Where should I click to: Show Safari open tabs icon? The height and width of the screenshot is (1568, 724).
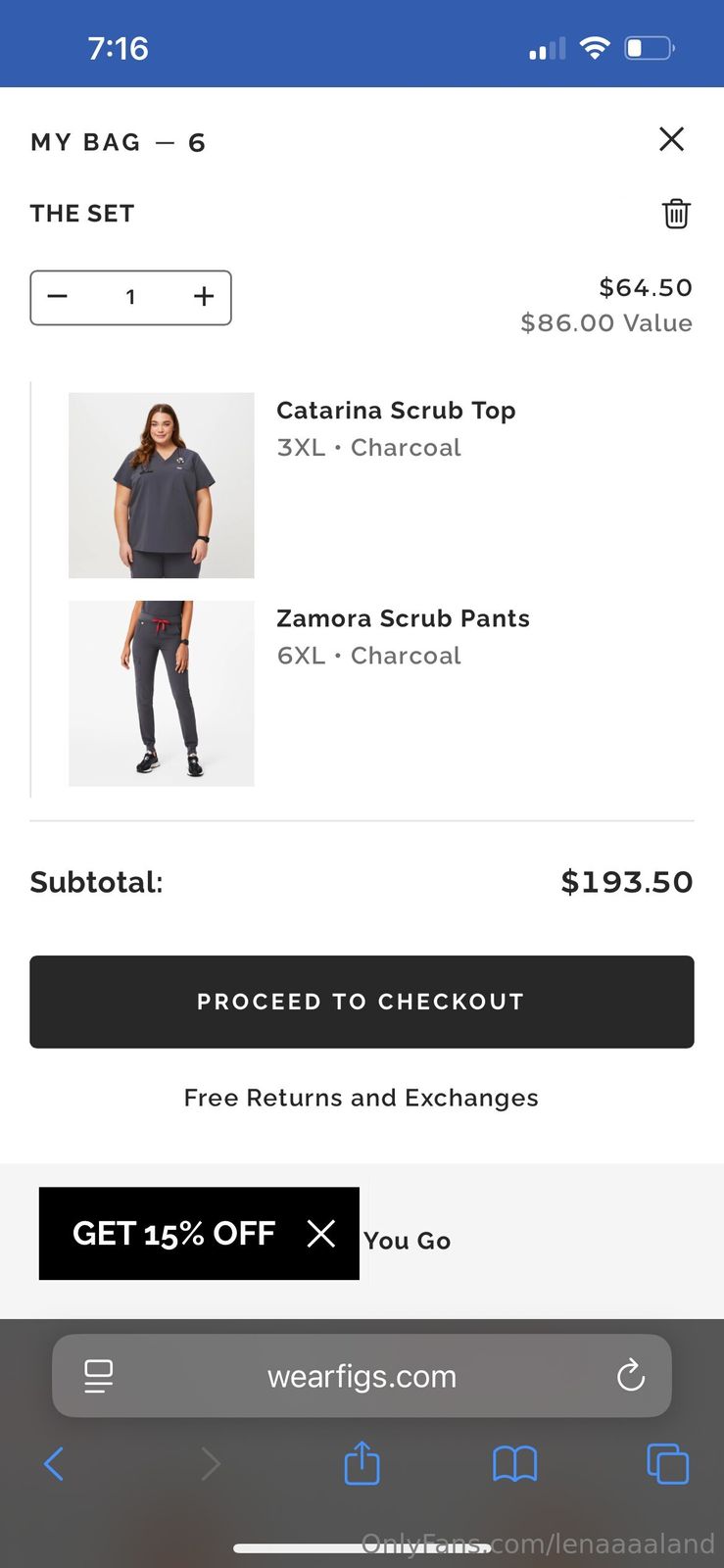pos(668,1464)
